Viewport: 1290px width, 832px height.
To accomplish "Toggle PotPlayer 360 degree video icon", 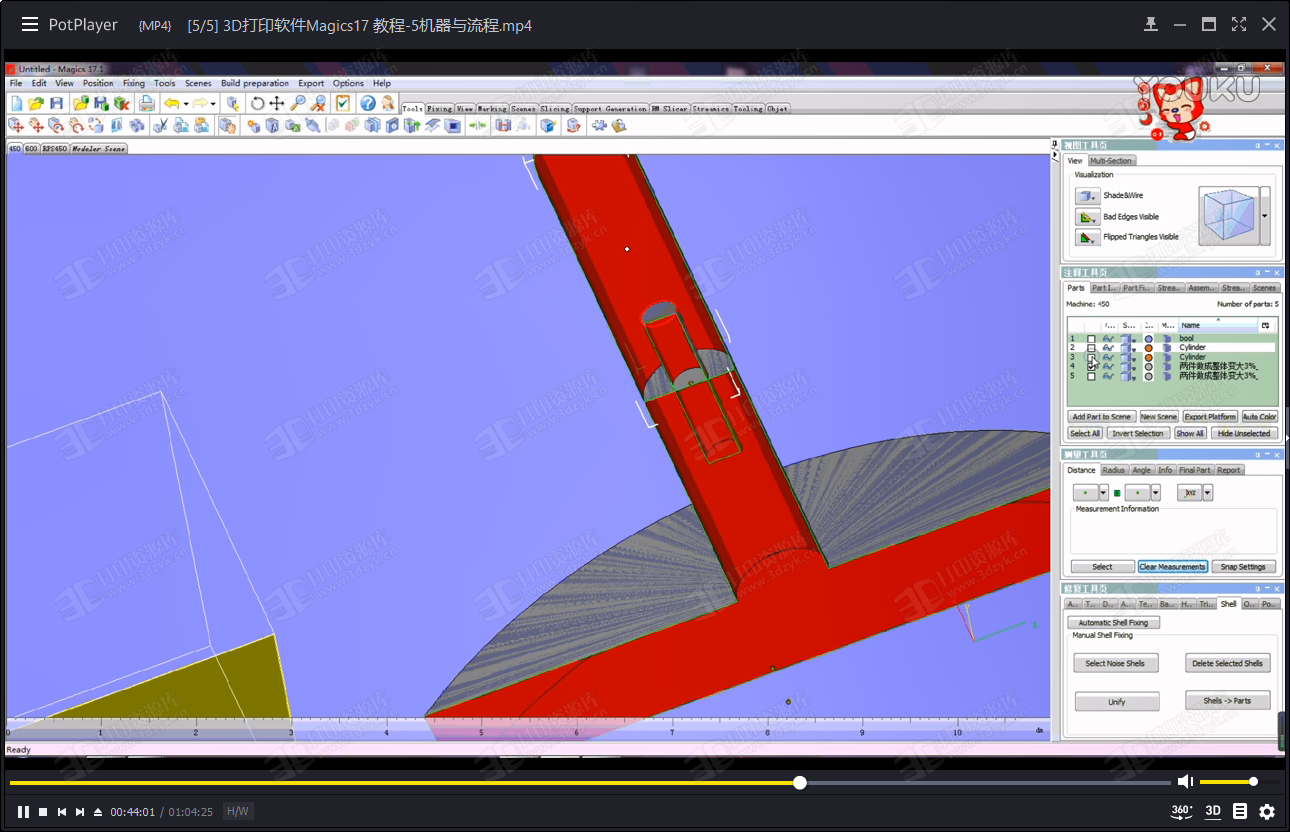I will tap(1182, 811).
